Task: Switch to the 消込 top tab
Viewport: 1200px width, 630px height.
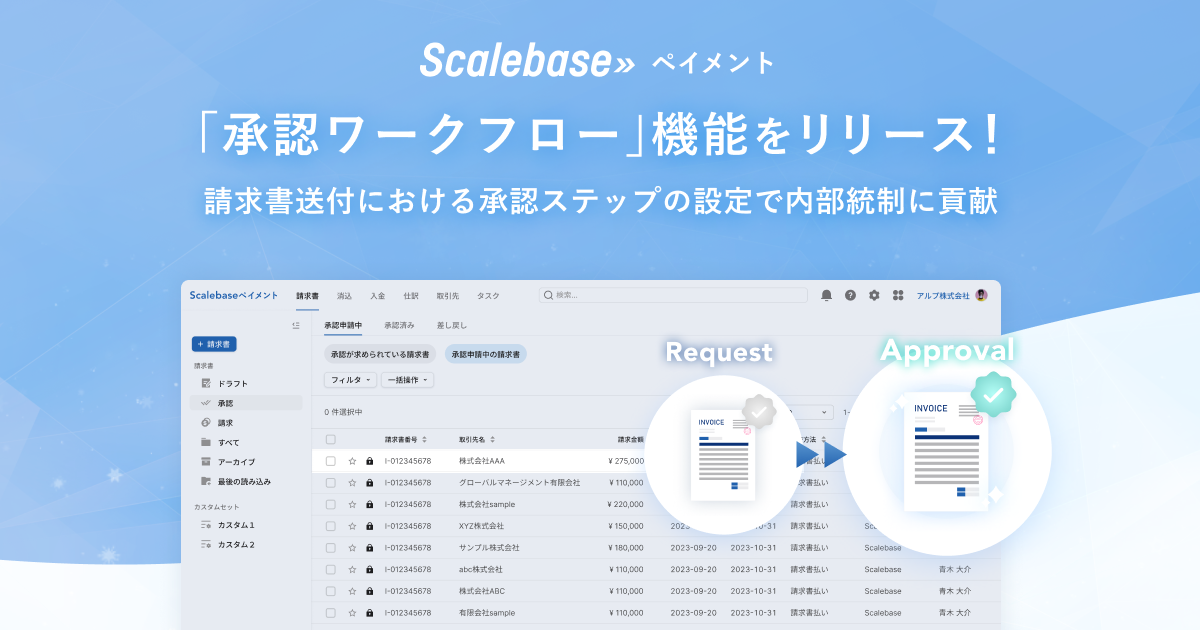Action: (x=344, y=296)
